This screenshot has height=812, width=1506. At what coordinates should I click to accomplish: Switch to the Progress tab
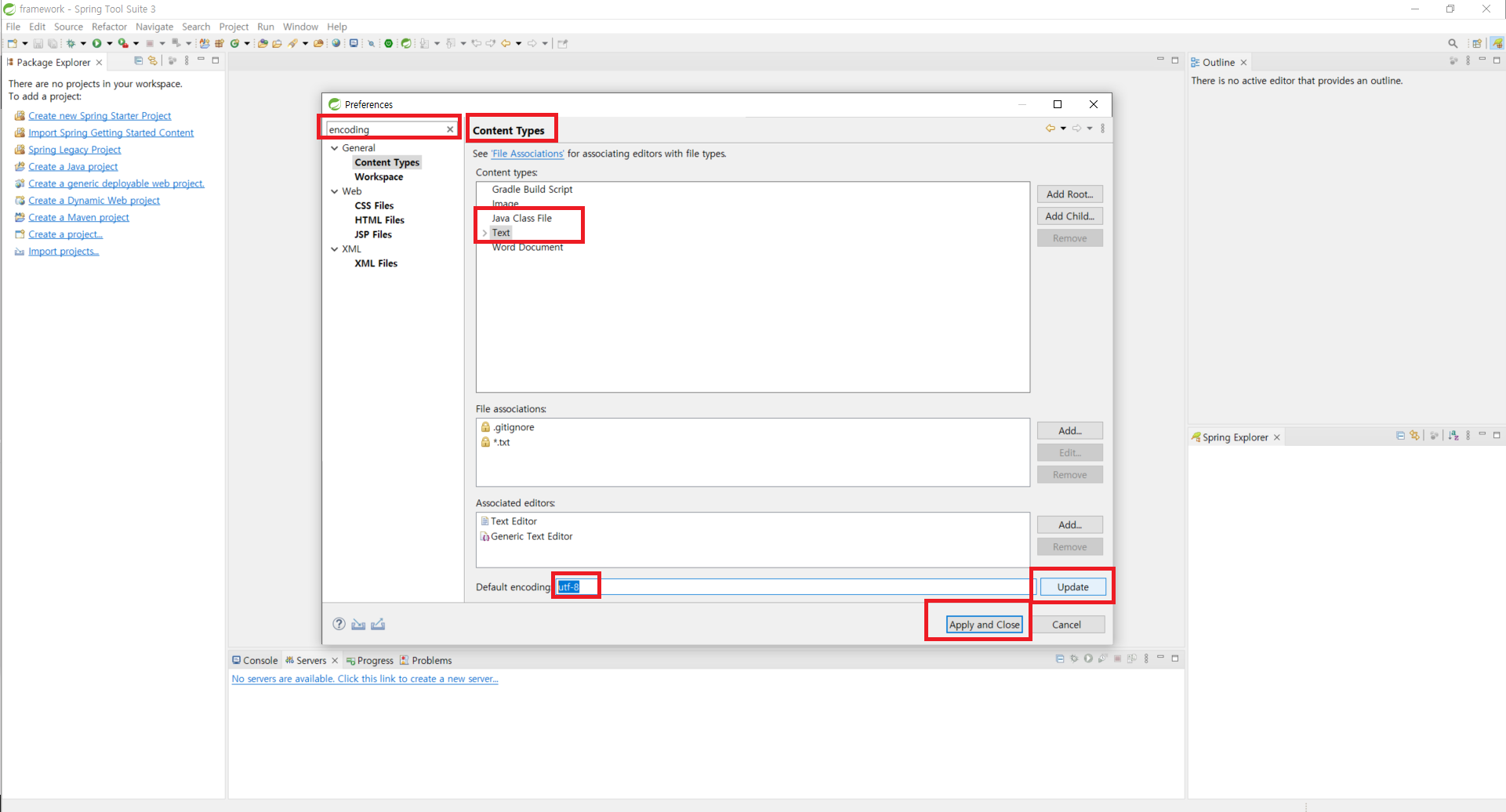pyautogui.click(x=370, y=661)
